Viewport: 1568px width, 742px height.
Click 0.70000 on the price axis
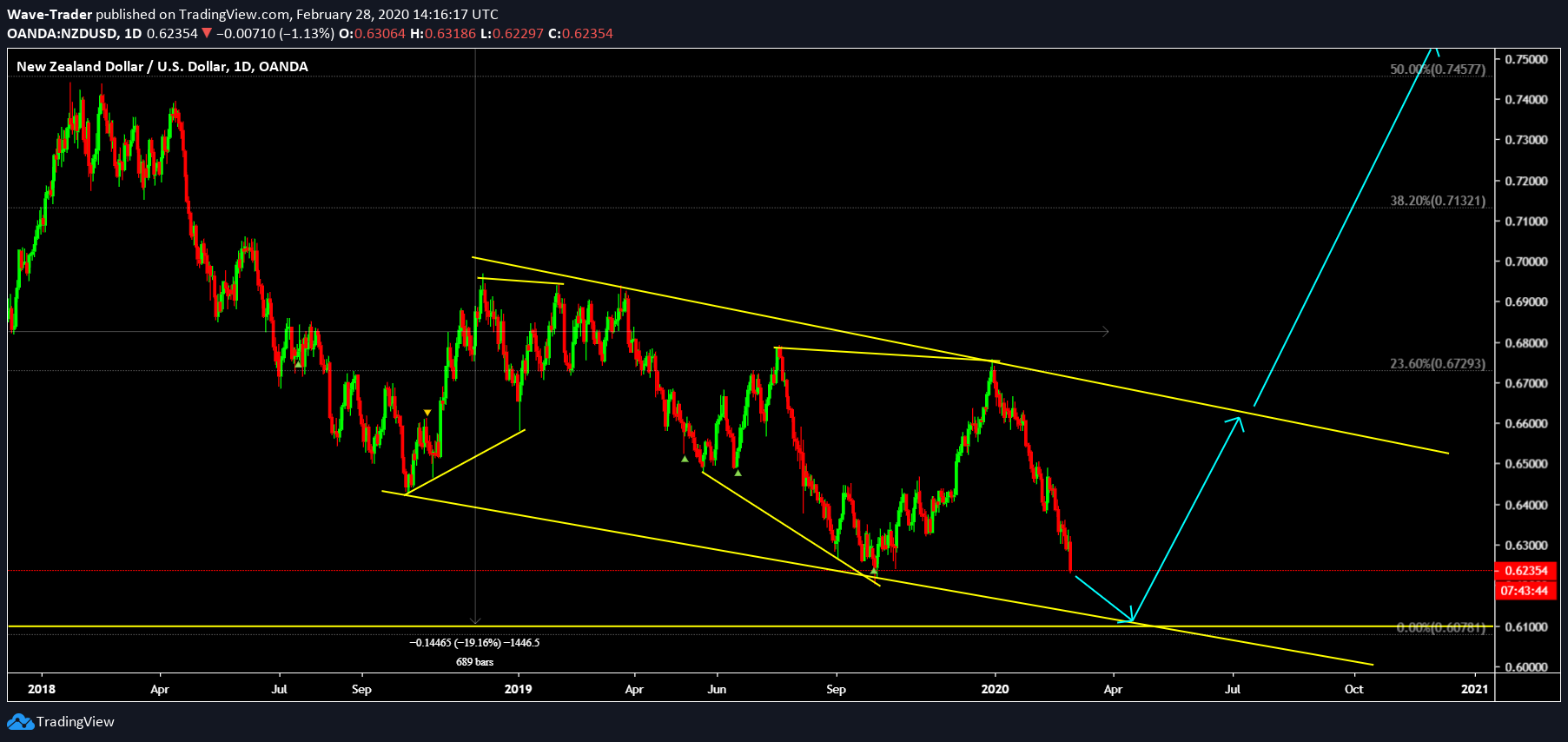click(x=1526, y=262)
